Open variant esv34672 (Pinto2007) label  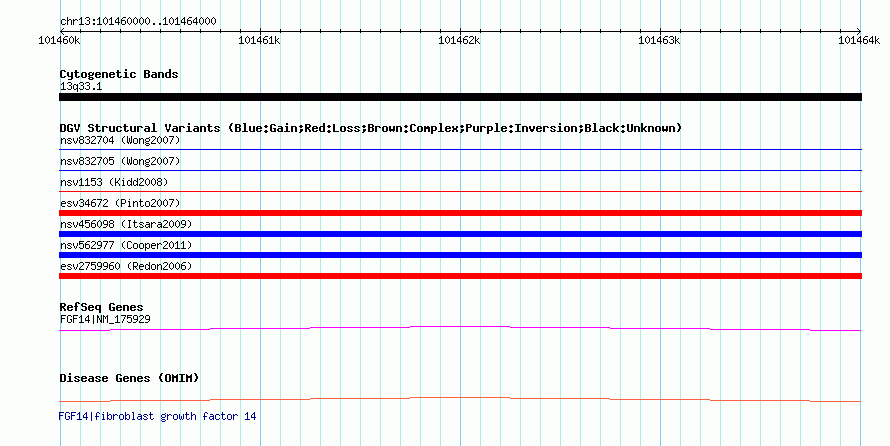point(120,203)
